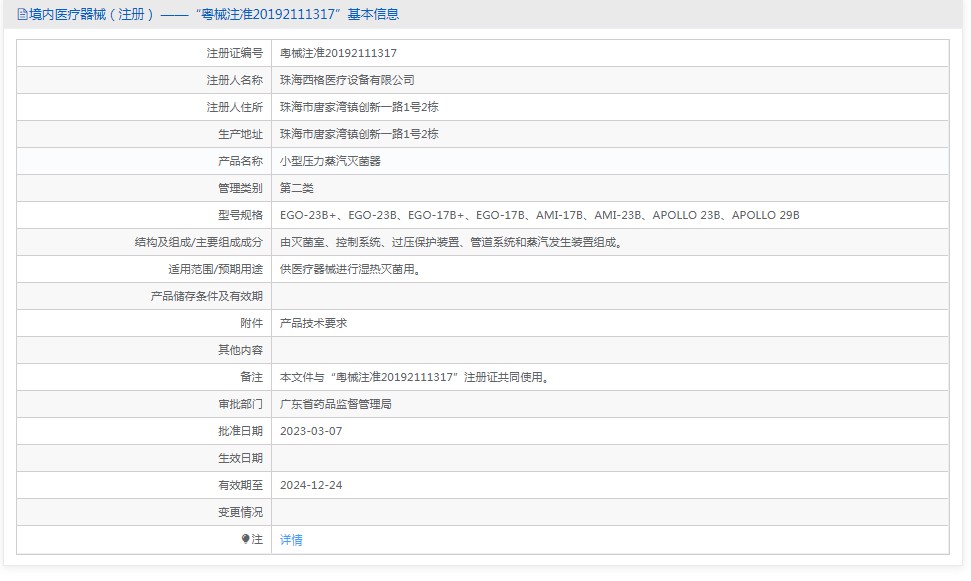971x581 pixels.
Task: Click the document icon beside the page title
Action: click(22, 14)
